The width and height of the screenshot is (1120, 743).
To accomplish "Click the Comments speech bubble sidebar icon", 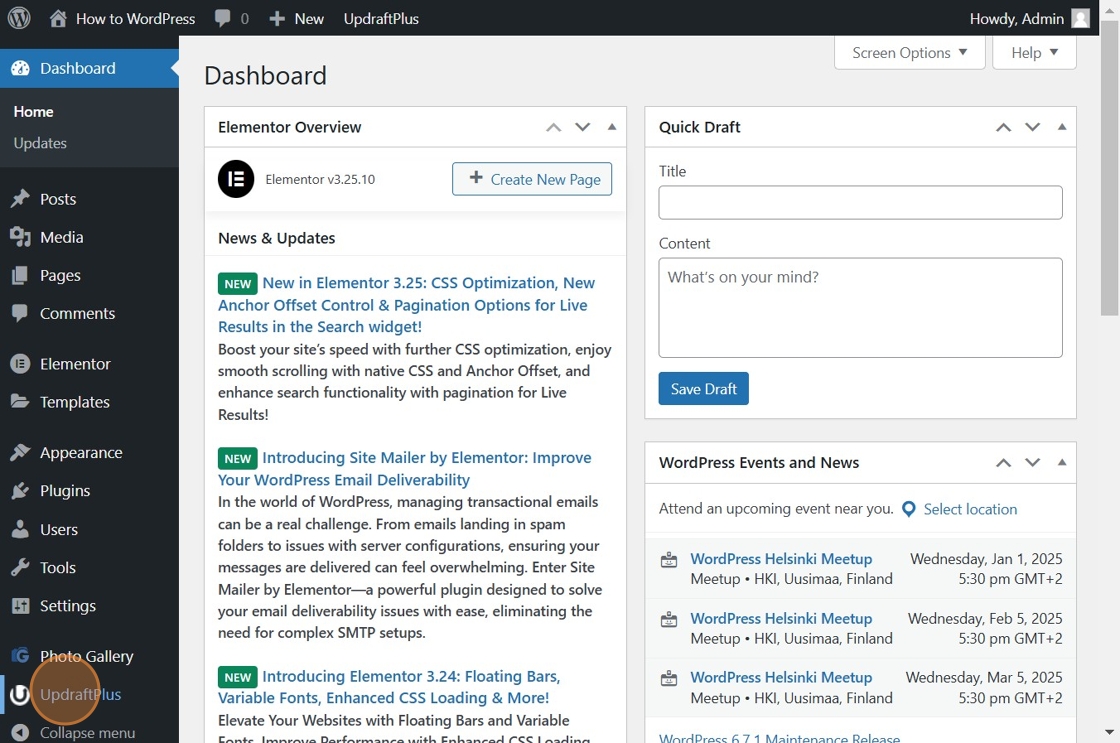I will coord(20,313).
